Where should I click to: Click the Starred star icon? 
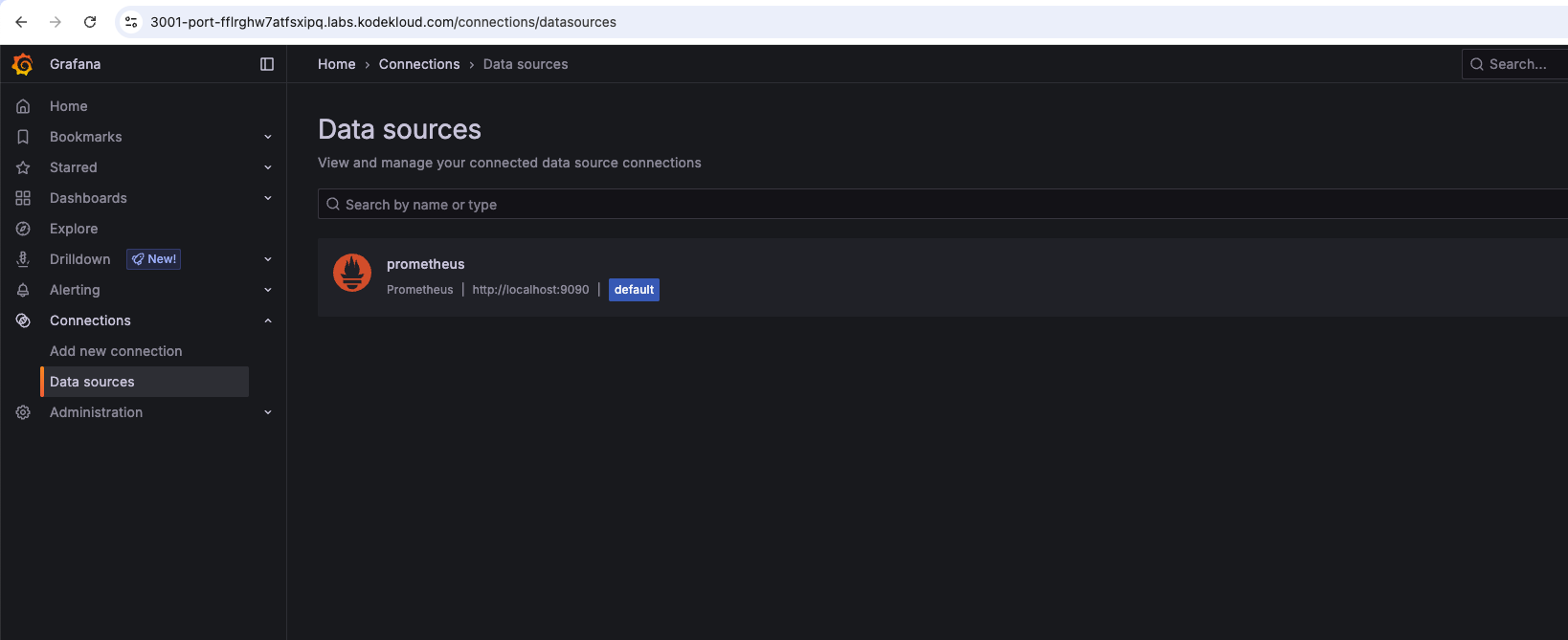(x=23, y=167)
